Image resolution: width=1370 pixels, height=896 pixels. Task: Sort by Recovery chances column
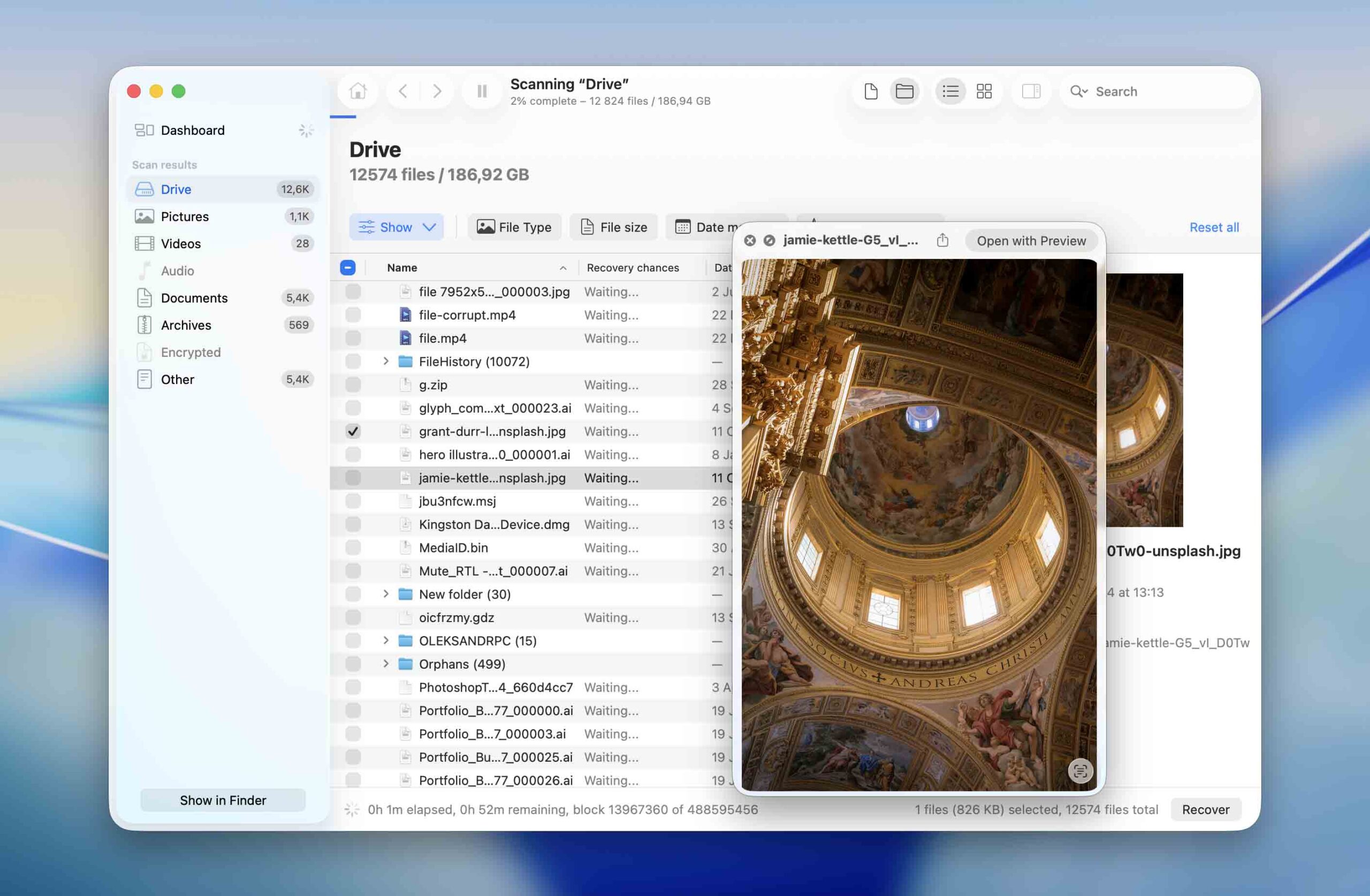pyautogui.click(x=633, y=267)
